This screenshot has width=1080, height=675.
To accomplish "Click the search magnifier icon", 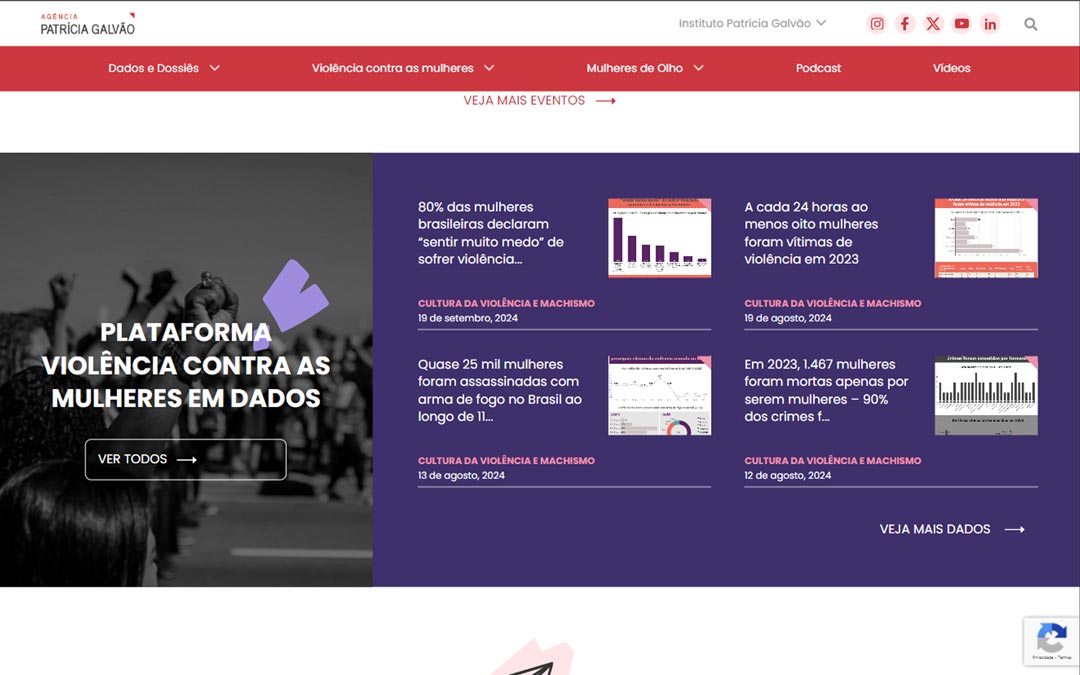I will point(1031,24).
